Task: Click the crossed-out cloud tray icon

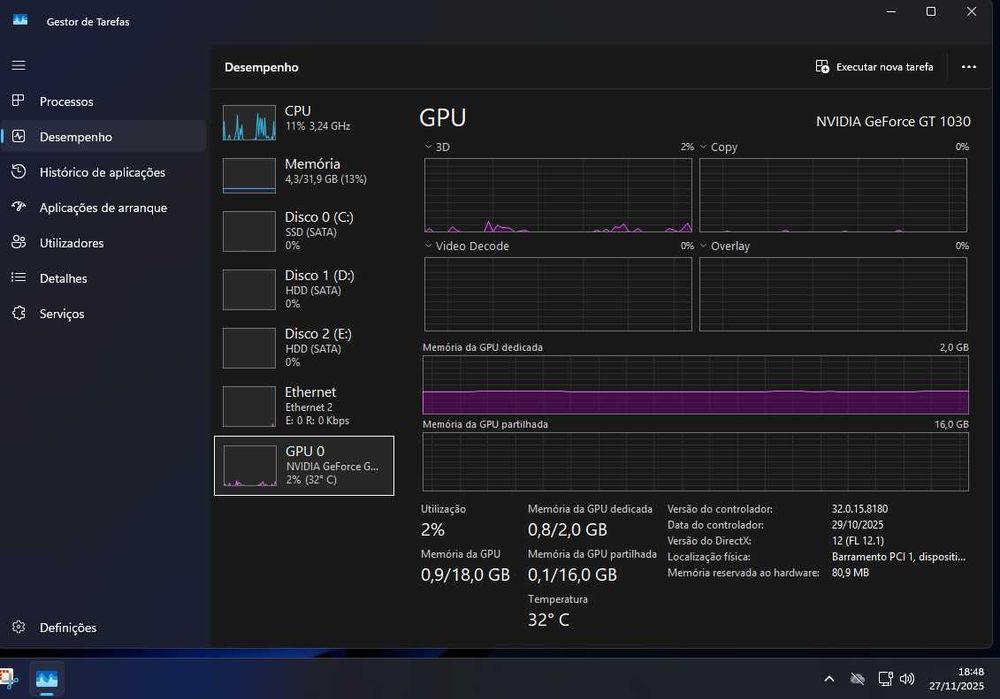Action: click(x=858, y=679)
